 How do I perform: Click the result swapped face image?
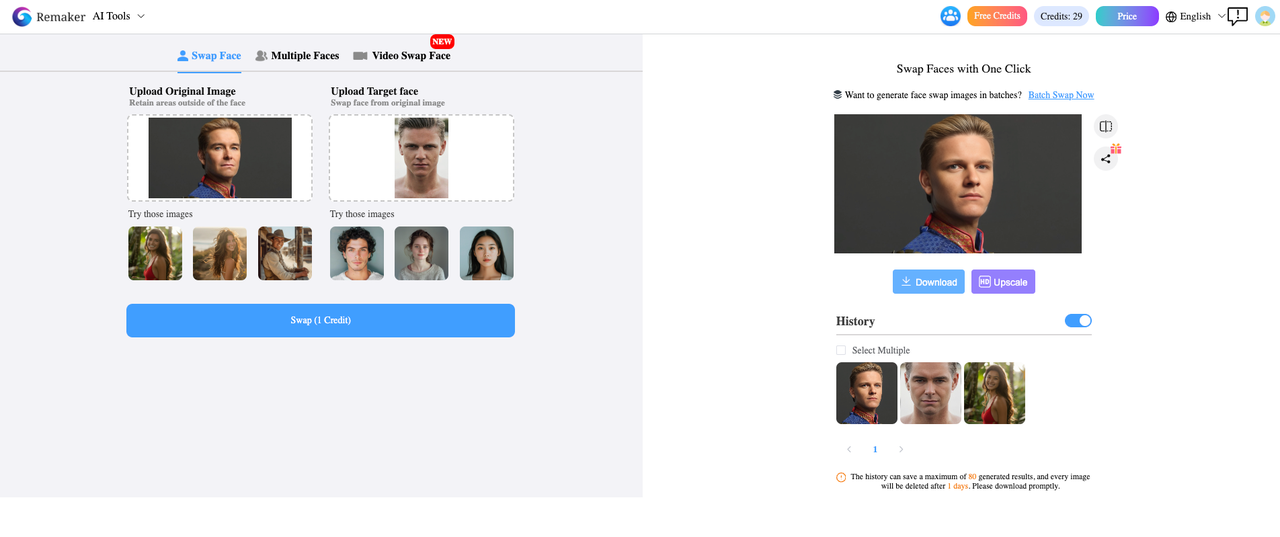[958, 184]
